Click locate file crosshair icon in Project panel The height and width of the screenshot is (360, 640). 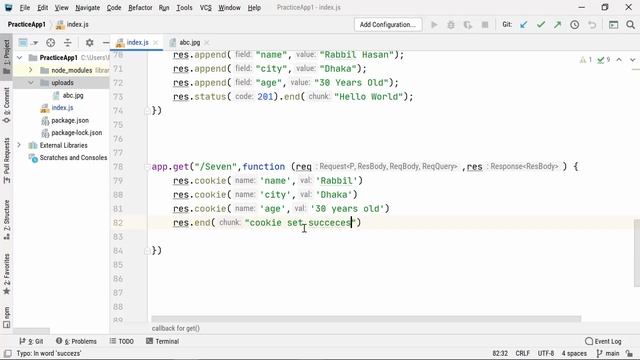[51, 42]
